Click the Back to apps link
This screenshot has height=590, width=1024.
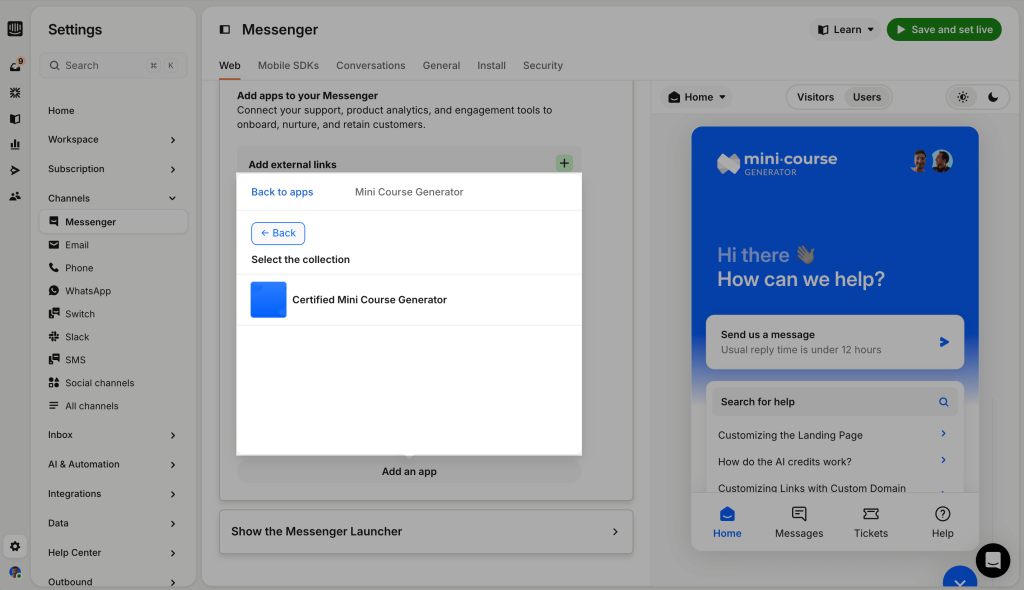click(282, 192)
